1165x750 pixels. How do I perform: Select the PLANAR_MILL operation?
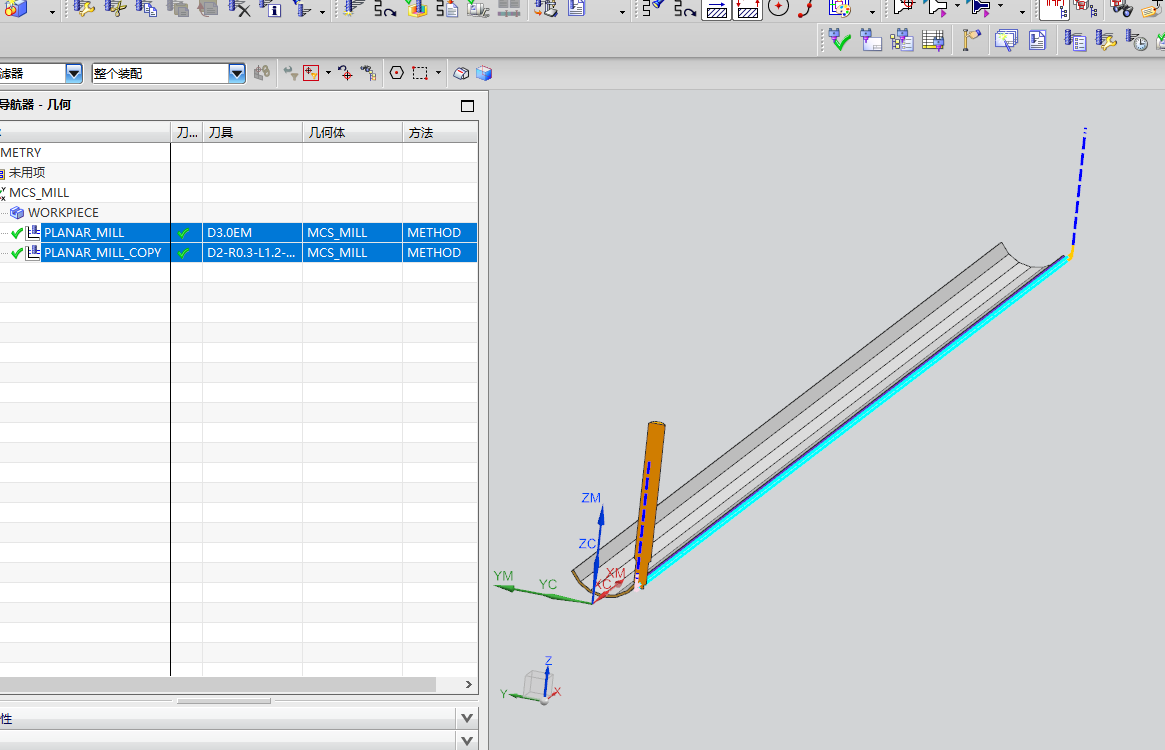84,233
